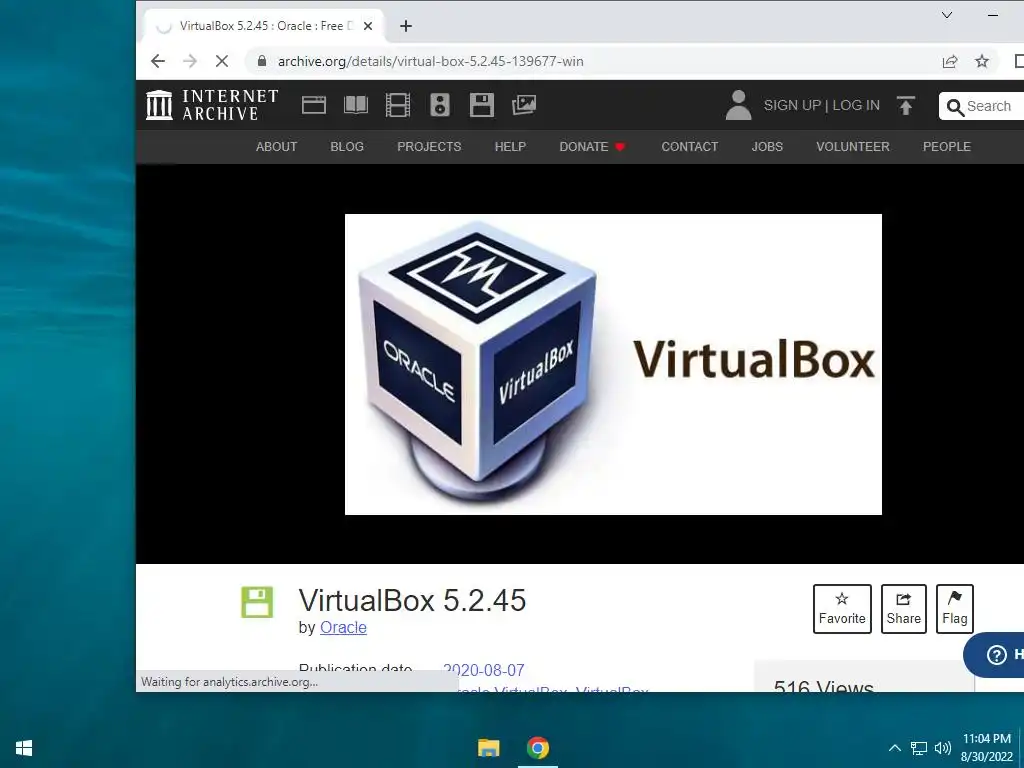Viewport: 1024px width, 768px height.
Task: Open the JOBS menu item
Action: [767, 147]
